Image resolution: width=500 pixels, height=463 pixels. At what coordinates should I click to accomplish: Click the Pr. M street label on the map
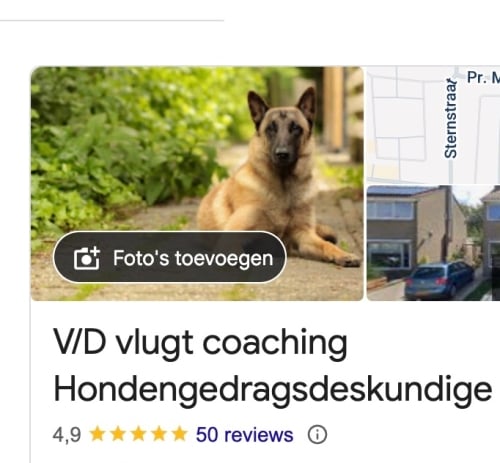click(483, 77)
